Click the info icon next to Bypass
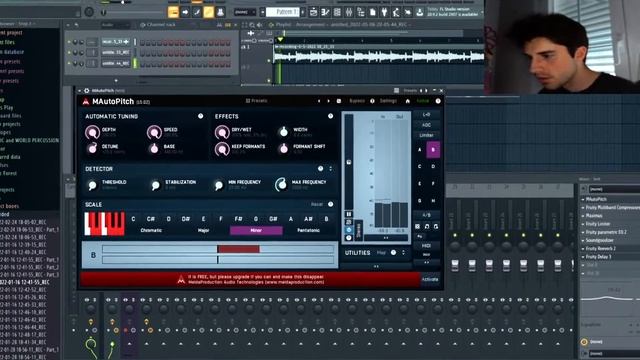 click(x=372, y=101)
